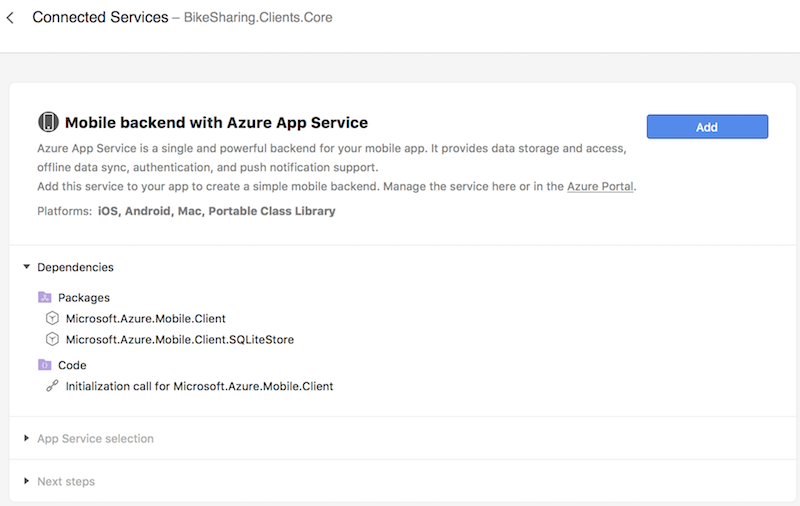Viewport: 800px width, 506px height.
Task: Collapse the Dependencies section triangle
Action: click(27, 267)
